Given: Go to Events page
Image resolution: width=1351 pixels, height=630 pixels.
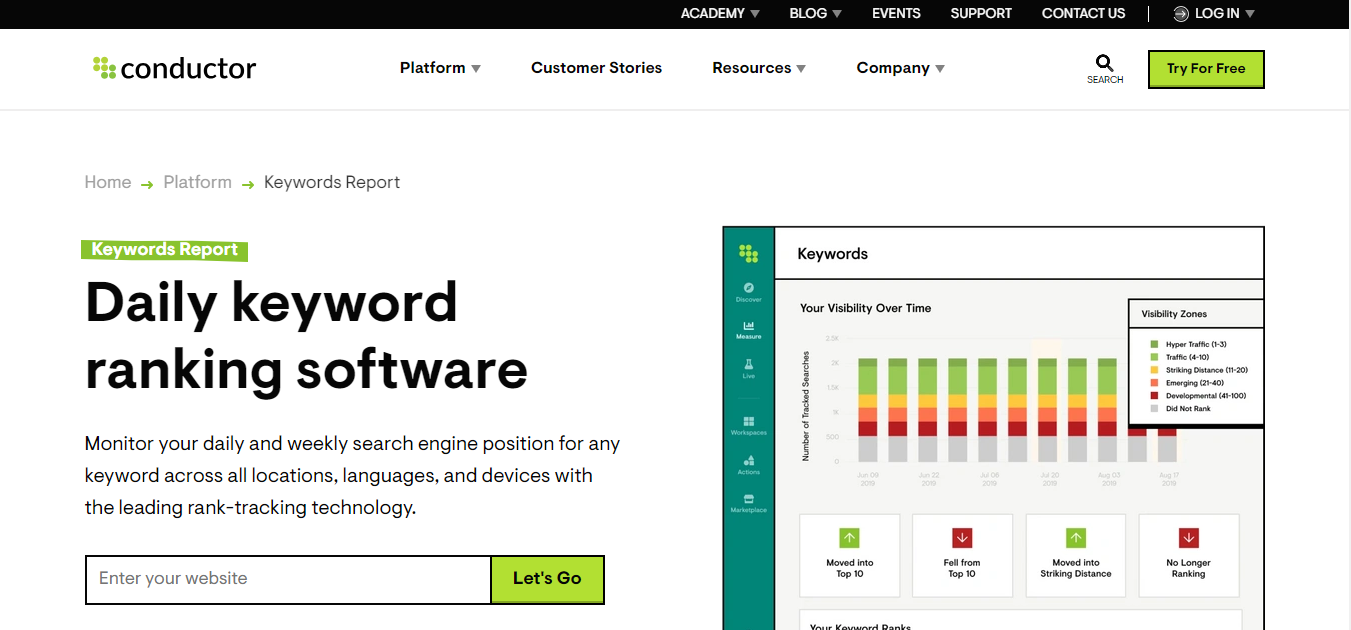Looking at the screenshot, I should [x=896, y=13].
